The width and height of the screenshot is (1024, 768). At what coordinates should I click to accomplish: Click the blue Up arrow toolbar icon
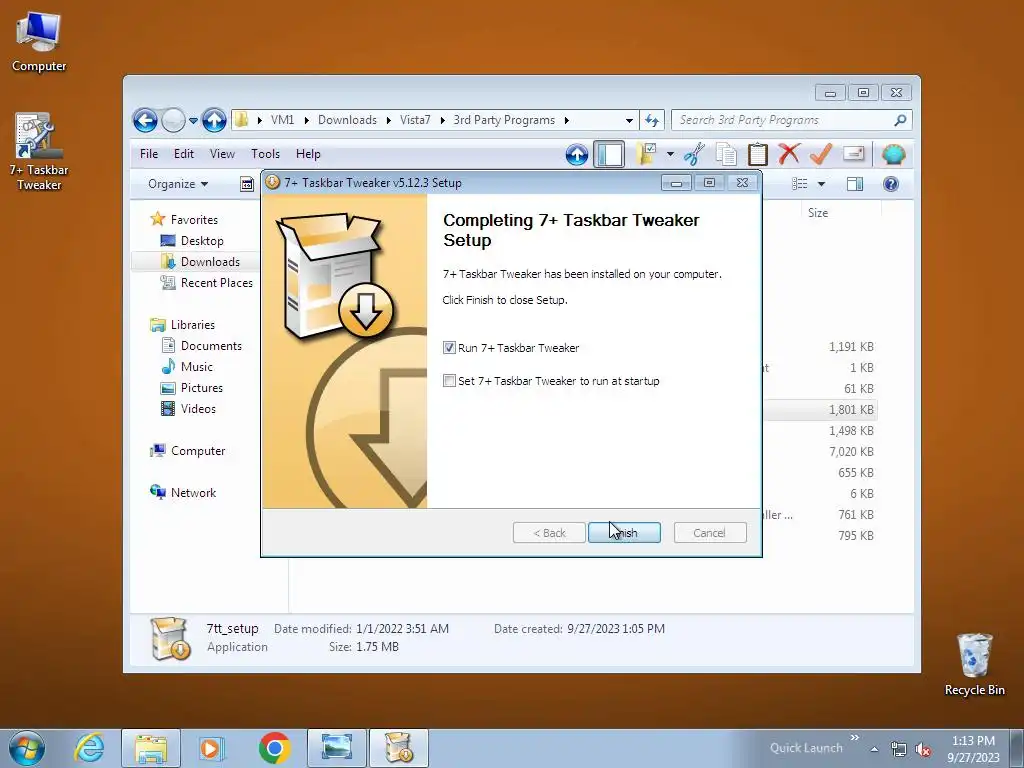point(577,155)
